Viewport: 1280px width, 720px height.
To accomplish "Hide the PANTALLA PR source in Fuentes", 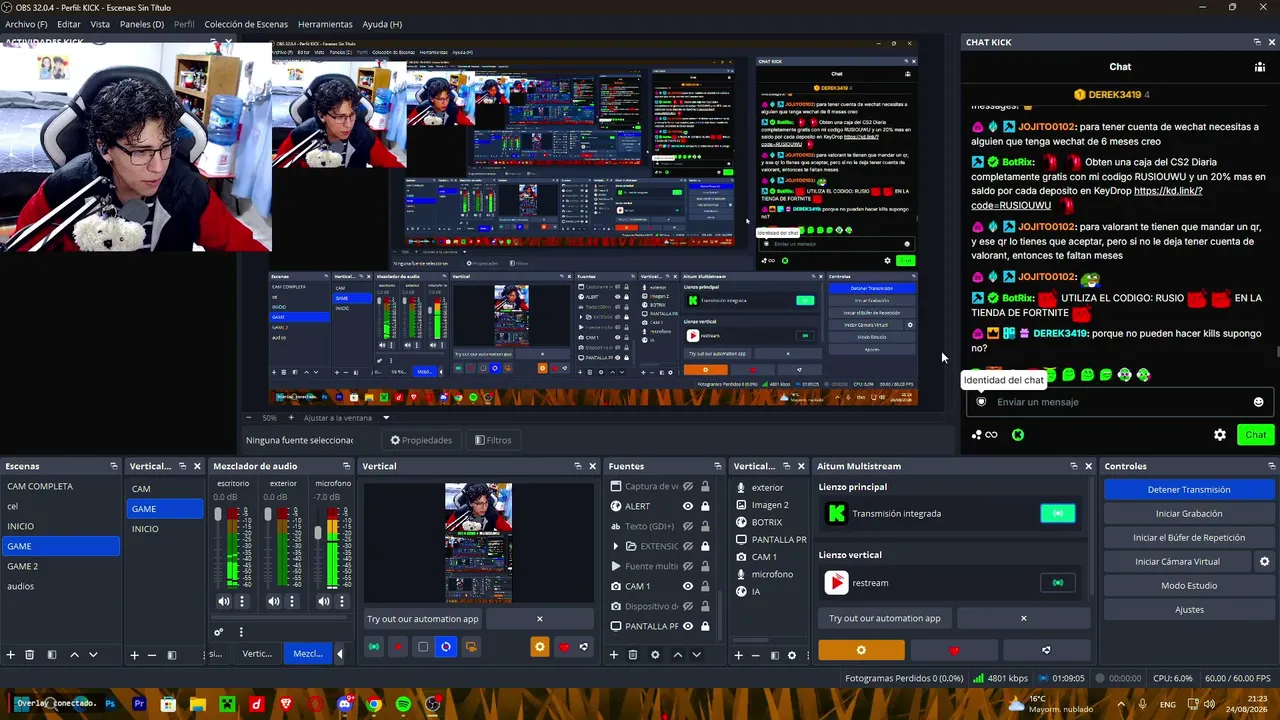I will pos(688,626).
